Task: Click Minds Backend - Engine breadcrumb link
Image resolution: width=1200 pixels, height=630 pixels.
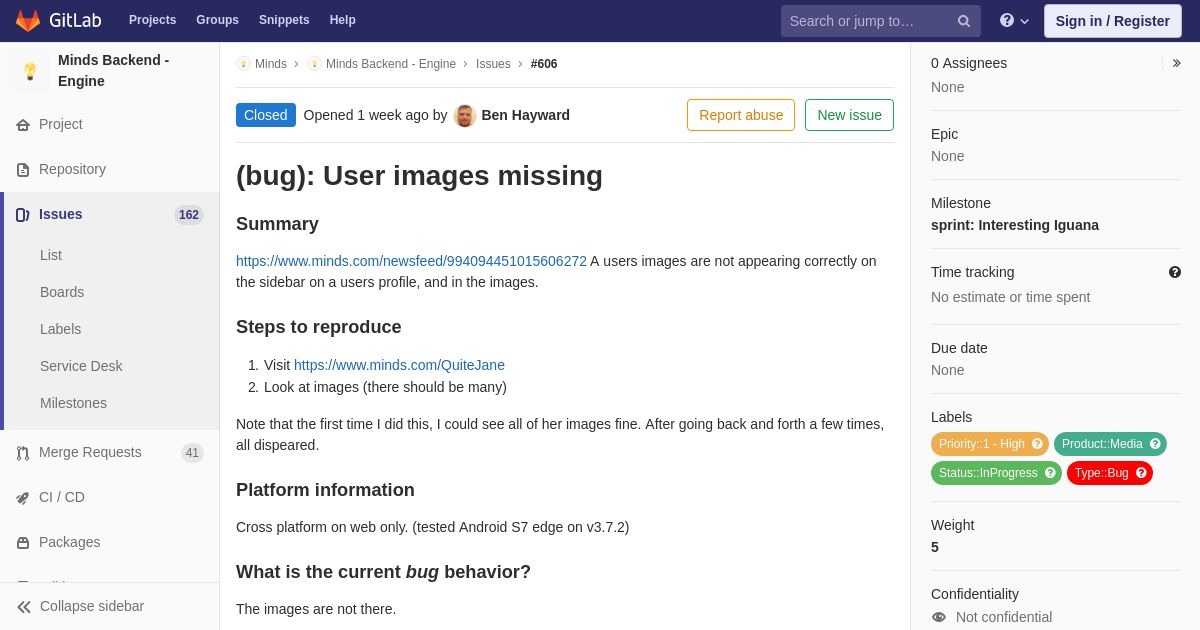Action: tap(391, 64)
